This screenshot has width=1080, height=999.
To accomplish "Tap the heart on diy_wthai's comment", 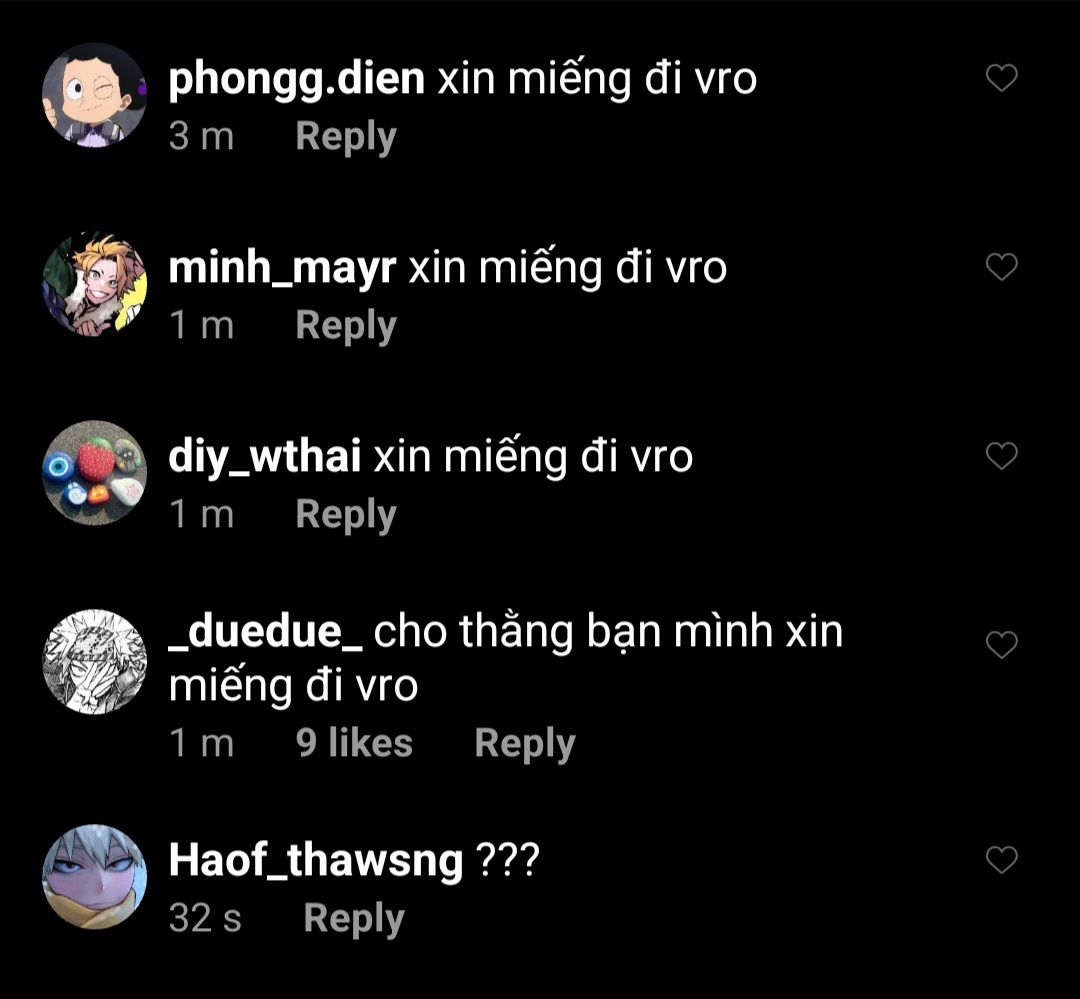I will tap(1001, 455).
